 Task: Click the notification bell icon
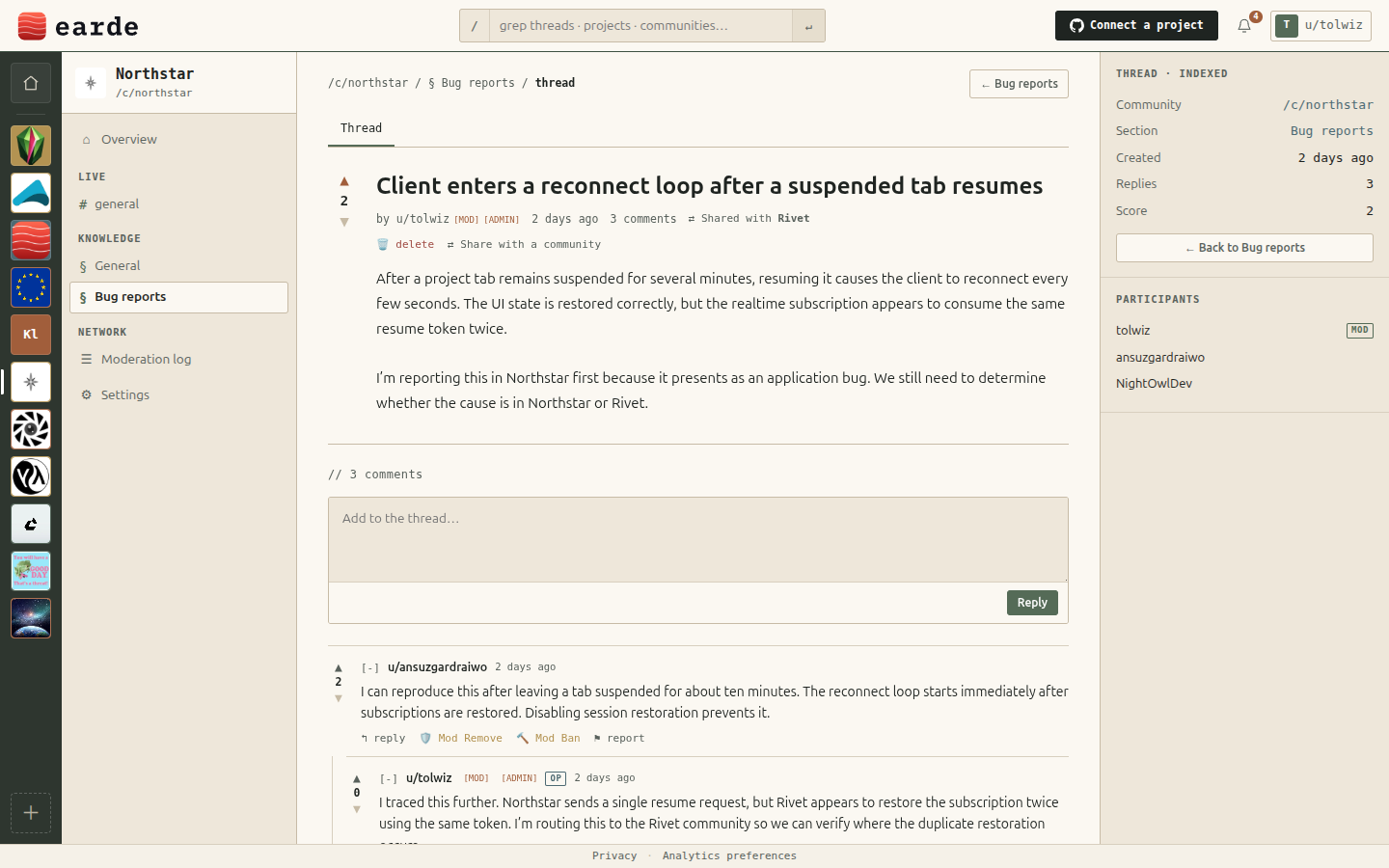(x=1244, y=26)
